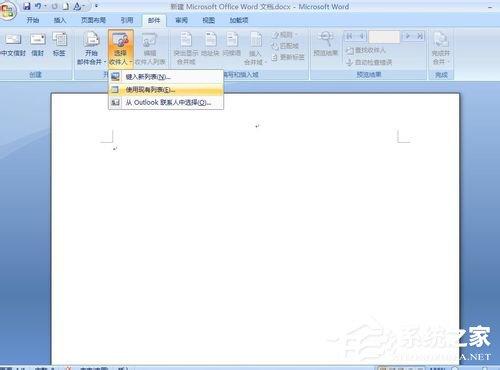Undo the last action in Quick Access toolbar
500x370 pixels.
38,6
